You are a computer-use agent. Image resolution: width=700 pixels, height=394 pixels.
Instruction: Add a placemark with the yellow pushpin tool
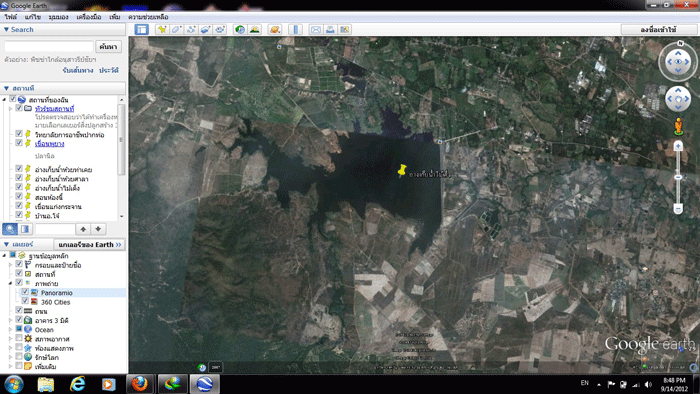point(162,29)
